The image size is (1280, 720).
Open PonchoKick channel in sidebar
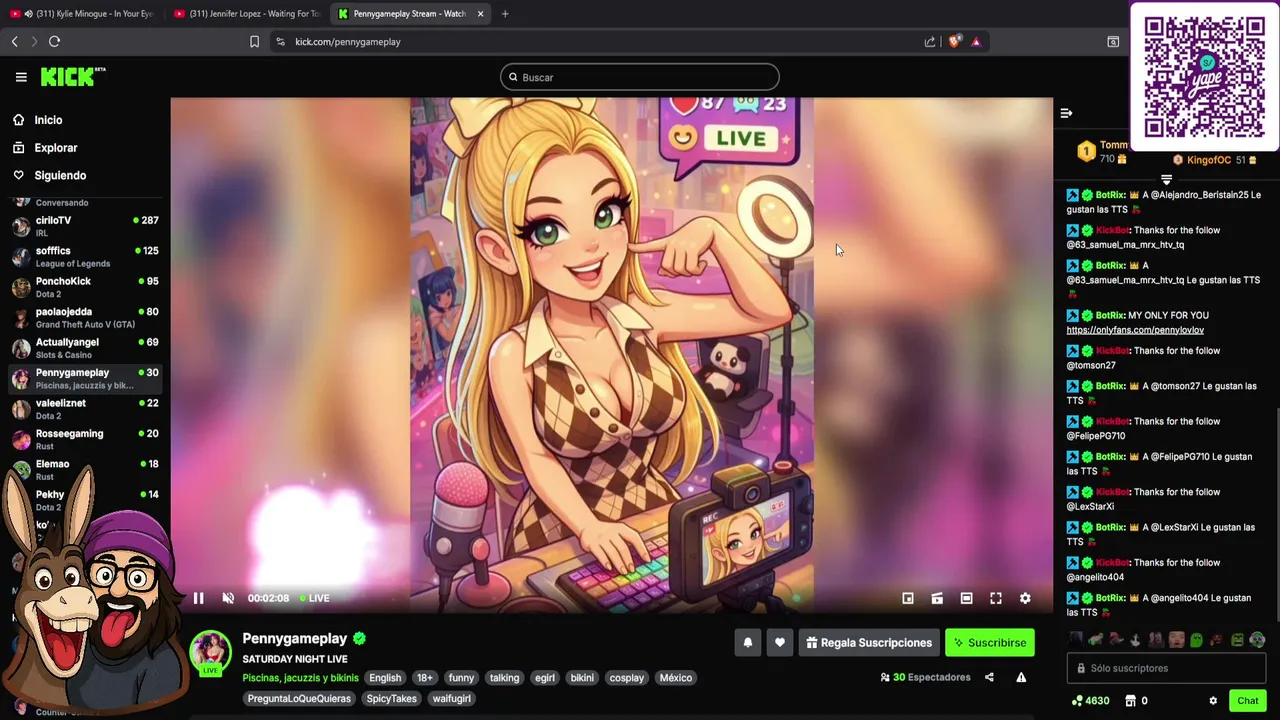coord(85,287)
